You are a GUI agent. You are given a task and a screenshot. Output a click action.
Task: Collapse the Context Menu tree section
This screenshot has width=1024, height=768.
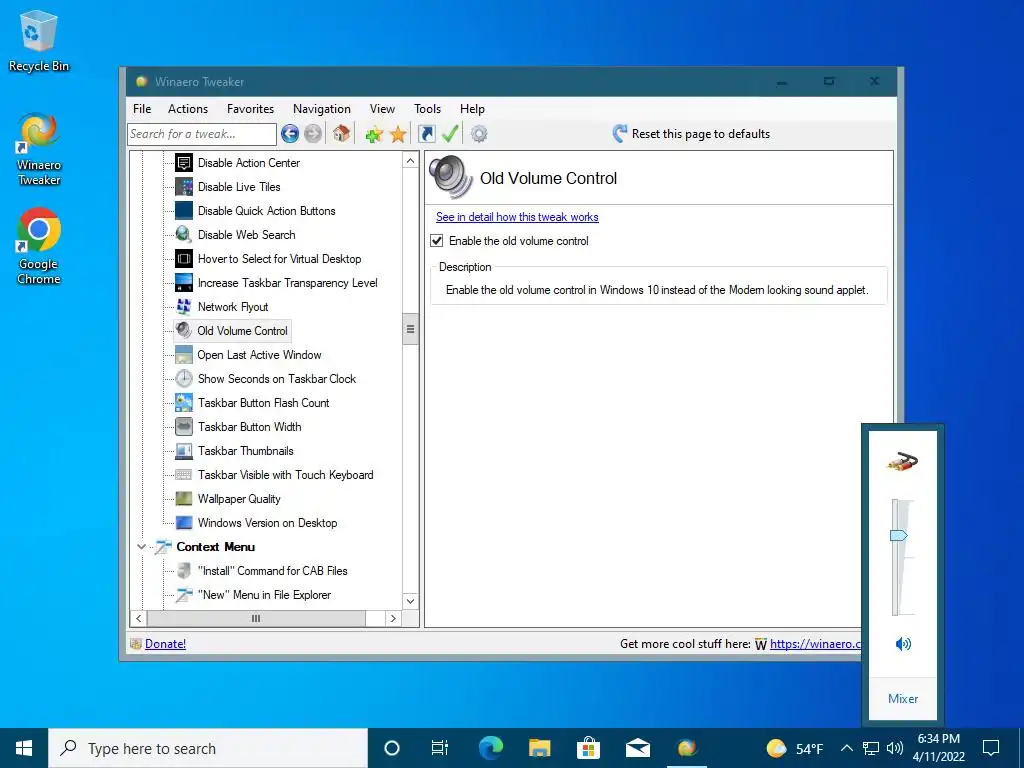tap(141, 547)
